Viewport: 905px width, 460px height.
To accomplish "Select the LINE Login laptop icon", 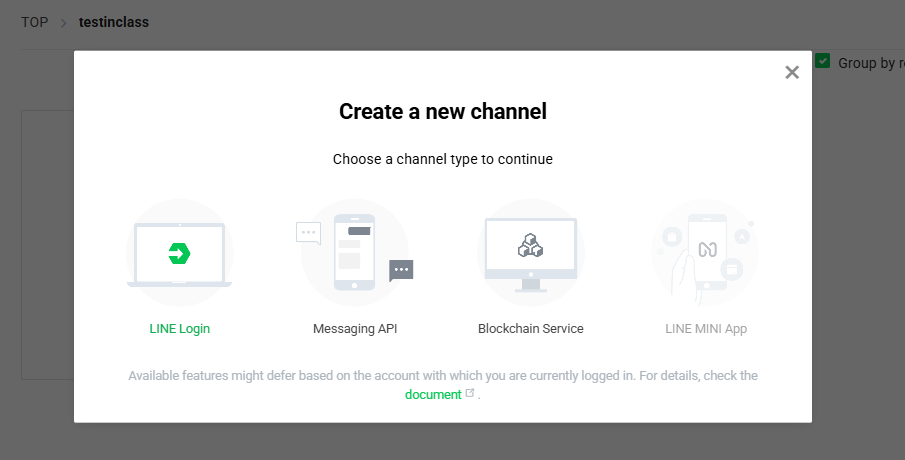I will point(179,253).
